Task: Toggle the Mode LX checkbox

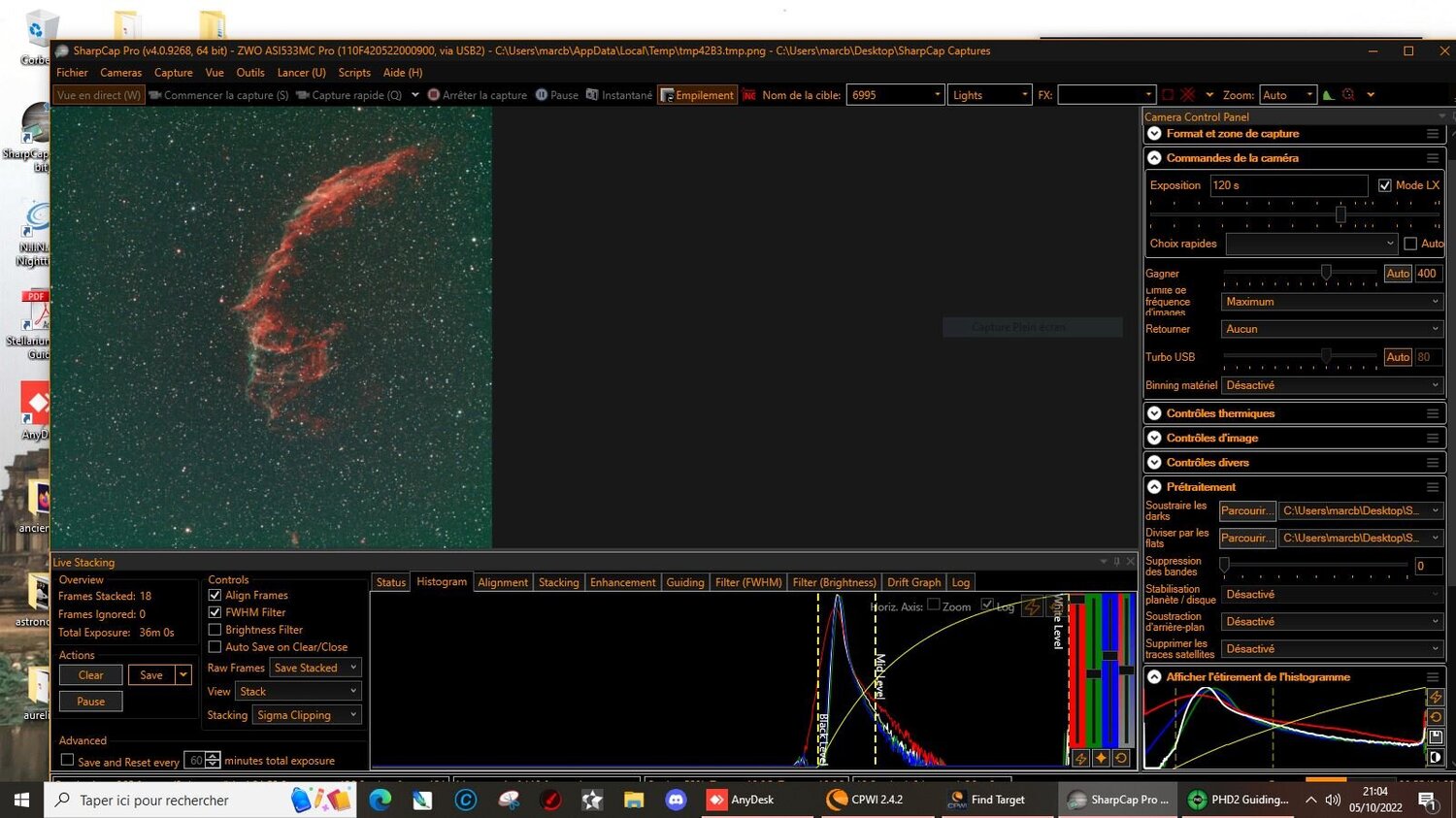Action: point(1385,185)
